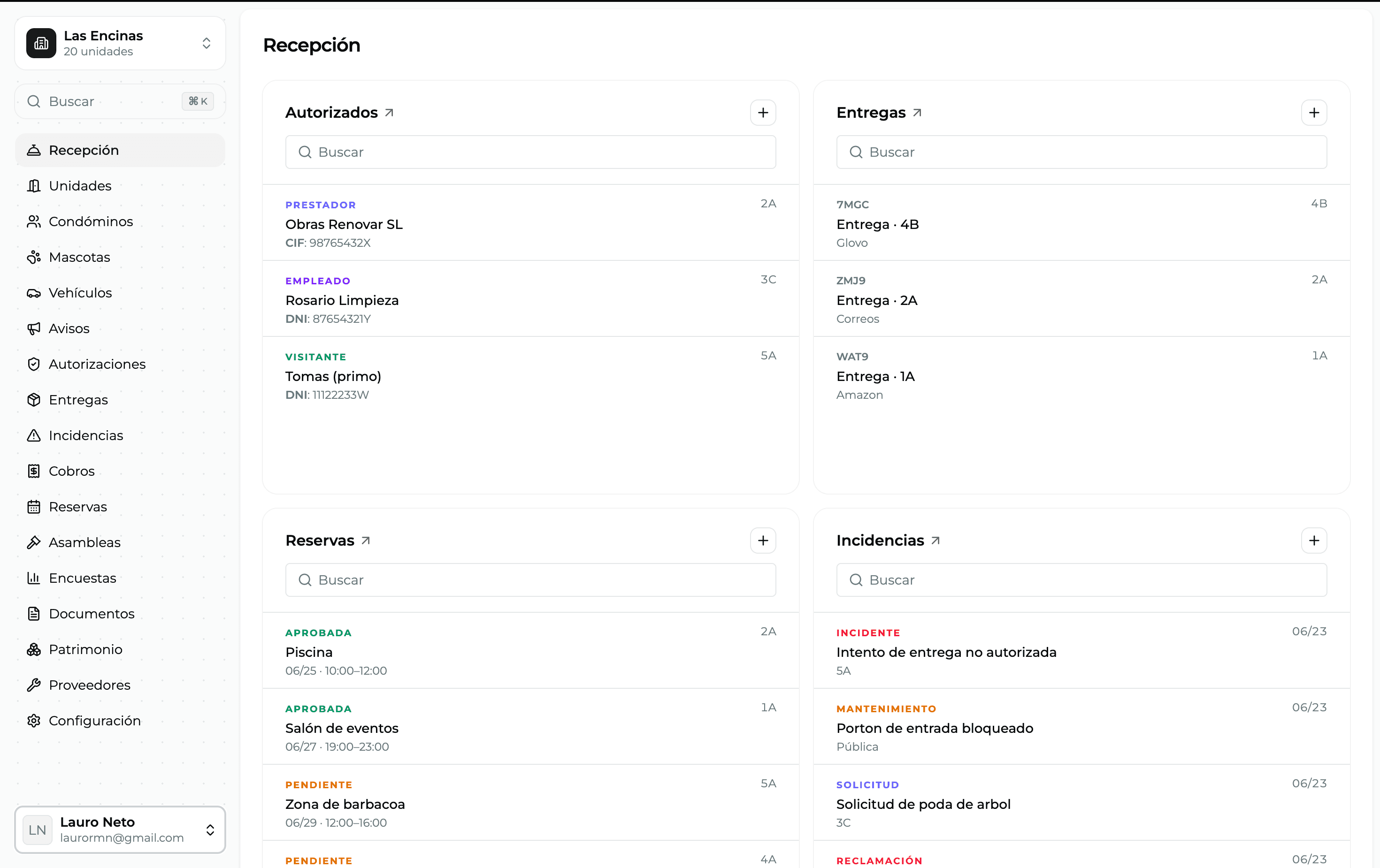Click the Patrimonio sidebar label
1380x868 pixels.
[x=85, y=649]
